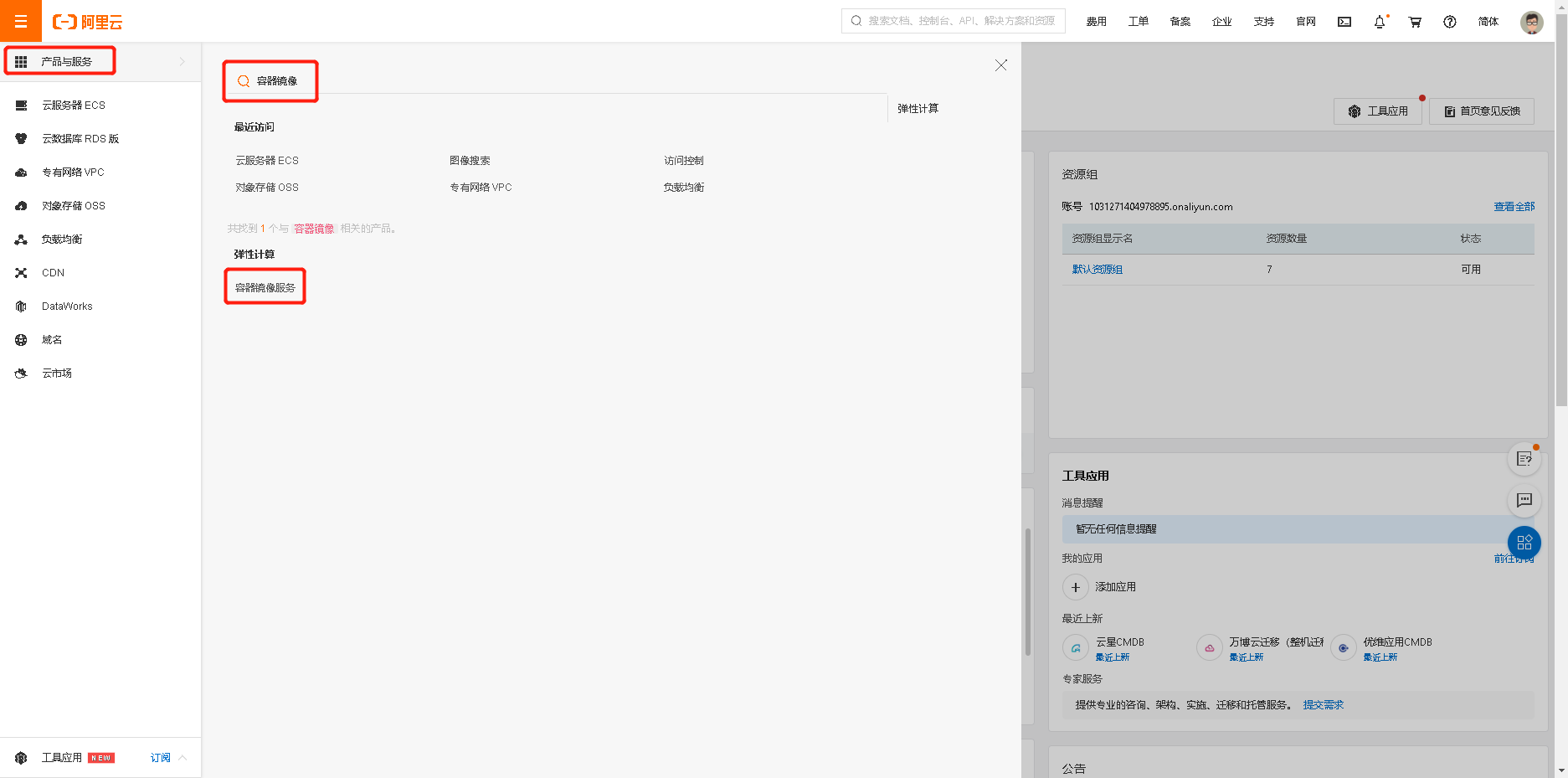Open the user avatar menu
This screenshot has height=778, width=1568.
pyautogui.click(x=1532, y=22)
